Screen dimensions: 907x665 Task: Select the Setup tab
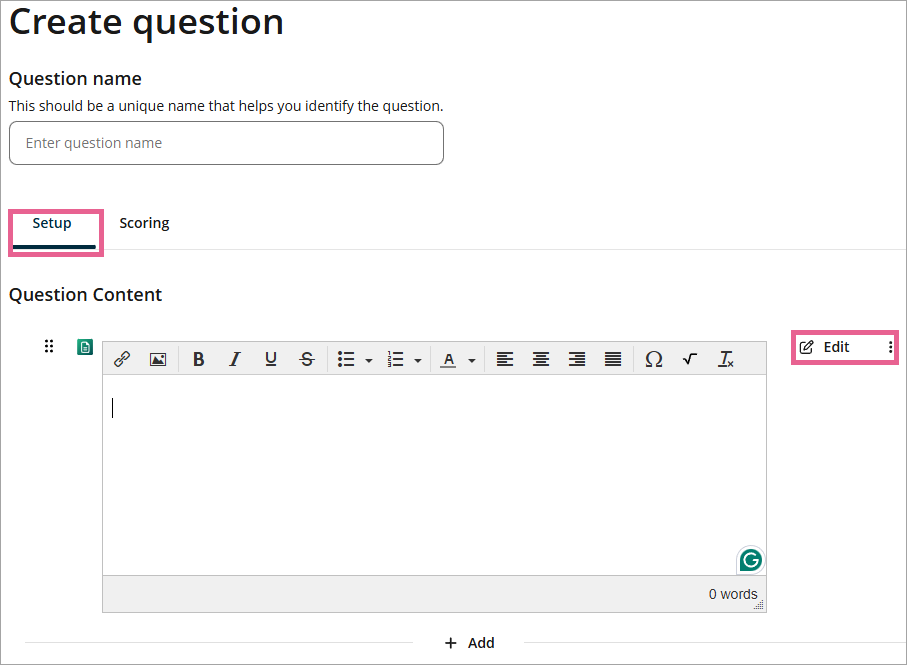52,223
